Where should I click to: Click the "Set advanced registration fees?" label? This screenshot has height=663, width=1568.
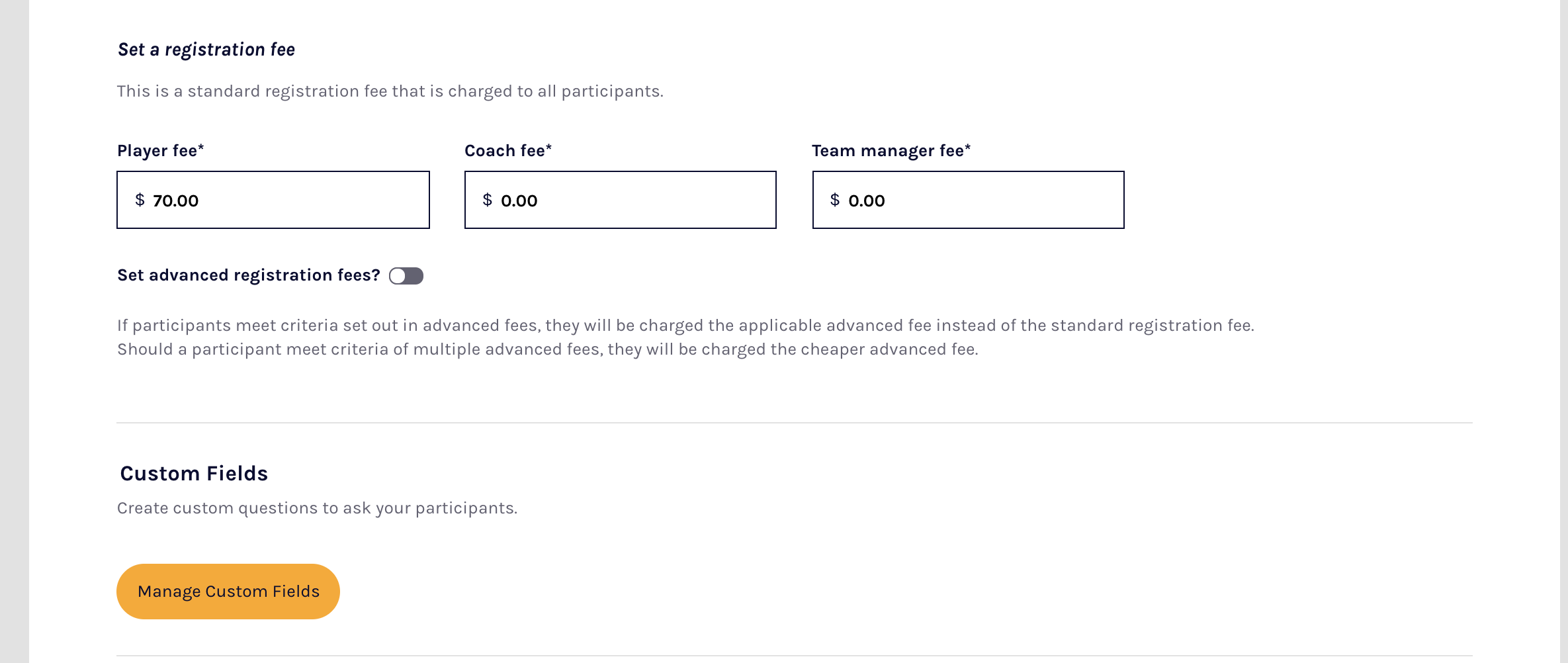coord(249,275)
